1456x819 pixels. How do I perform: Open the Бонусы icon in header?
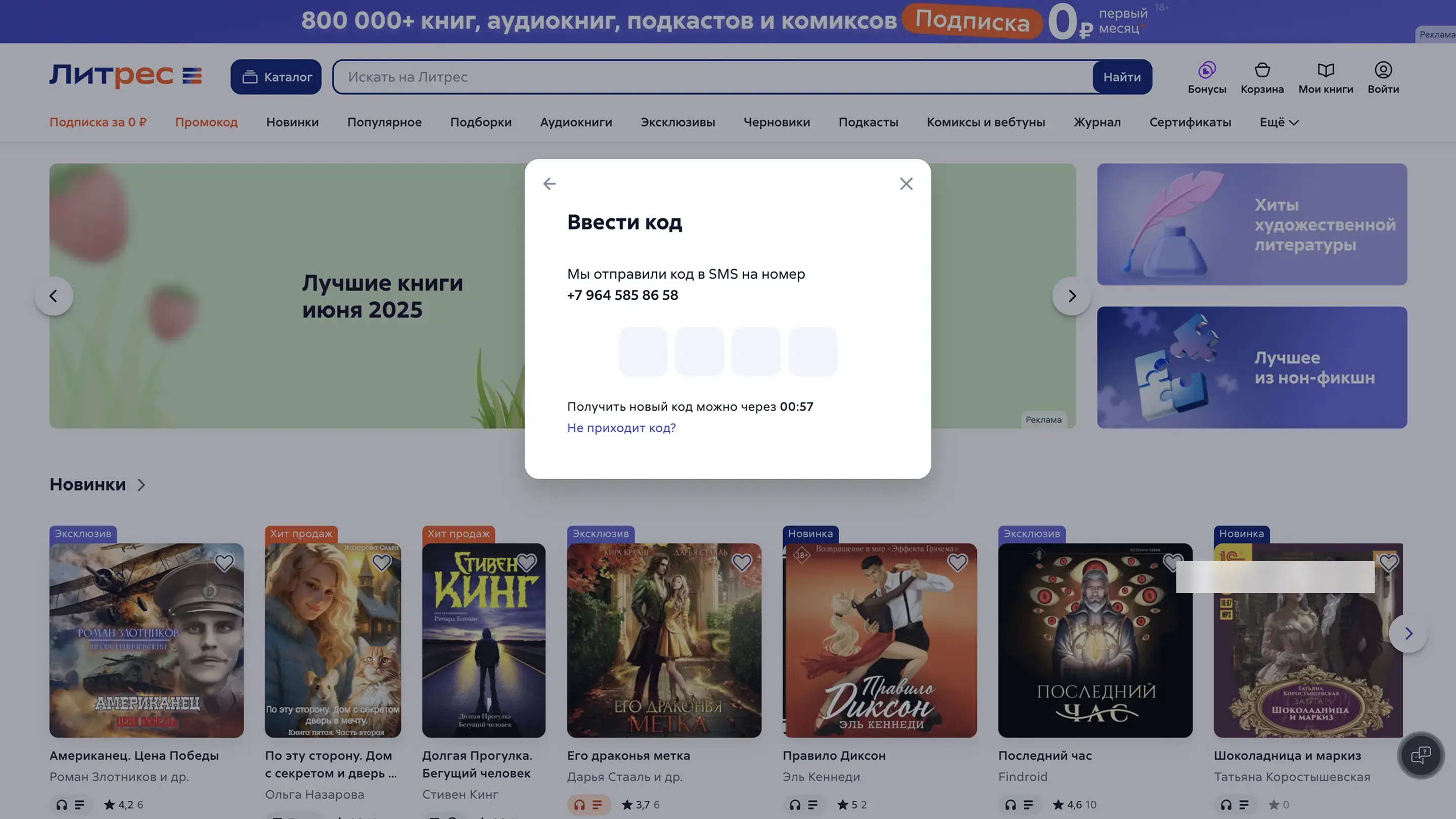pyautogui.click(x=1206, y=70)
